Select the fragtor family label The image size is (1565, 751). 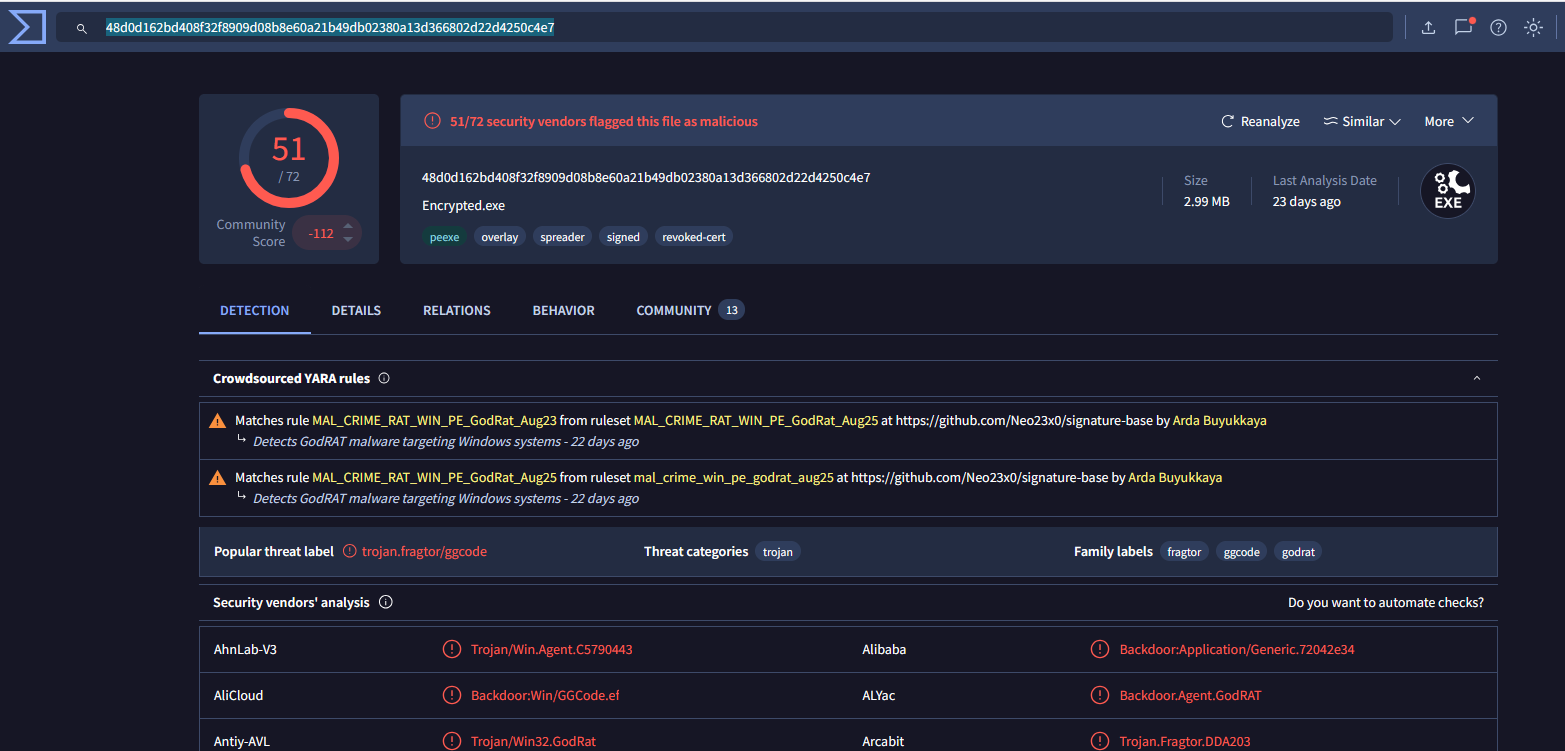click(1185, 551)
